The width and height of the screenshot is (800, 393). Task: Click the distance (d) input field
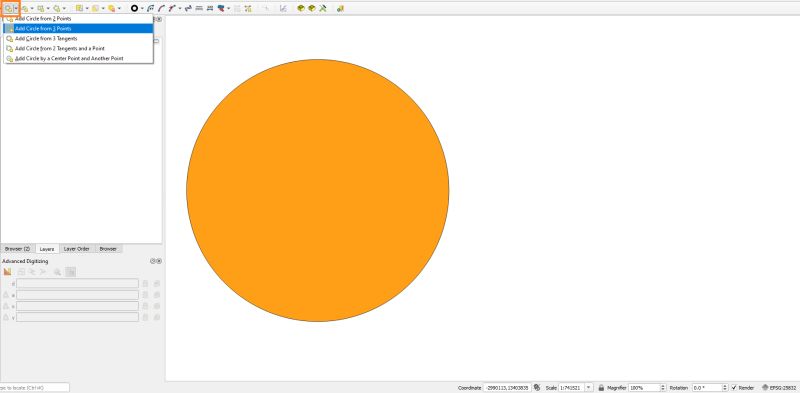pyautogui.click(x=77, y=283)
